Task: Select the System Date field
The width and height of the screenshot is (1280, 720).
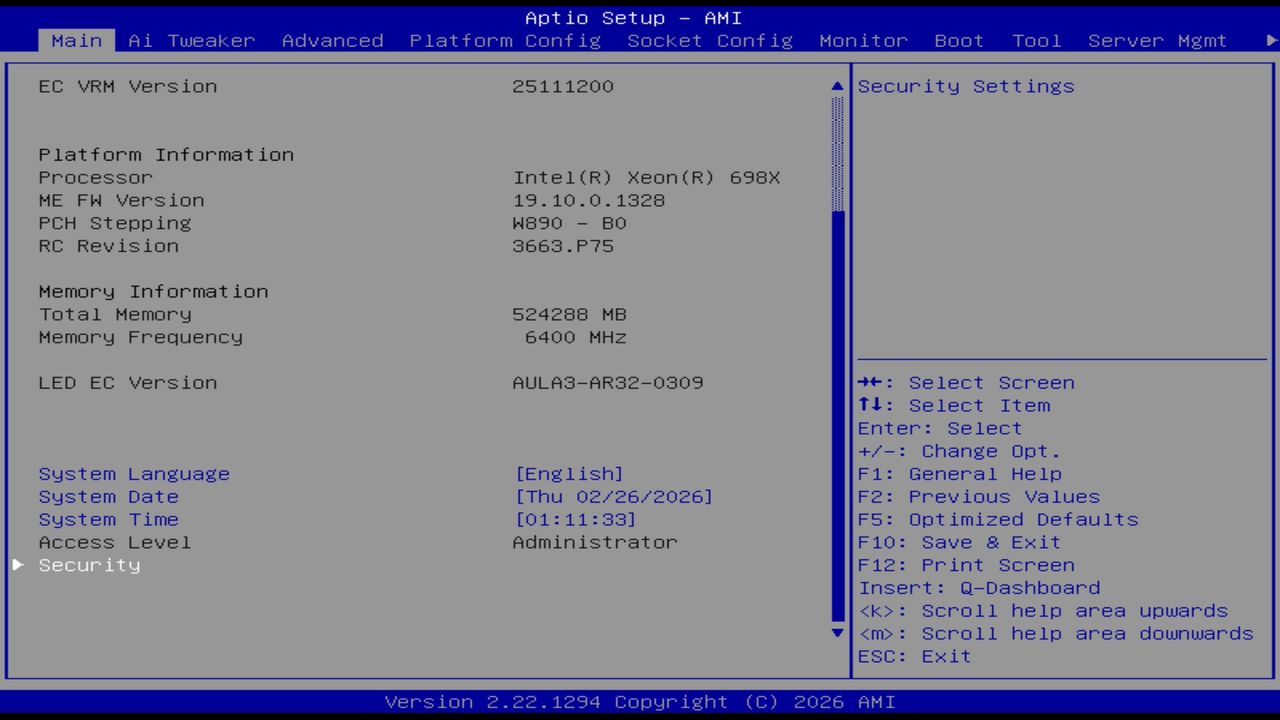Action: 612,496
